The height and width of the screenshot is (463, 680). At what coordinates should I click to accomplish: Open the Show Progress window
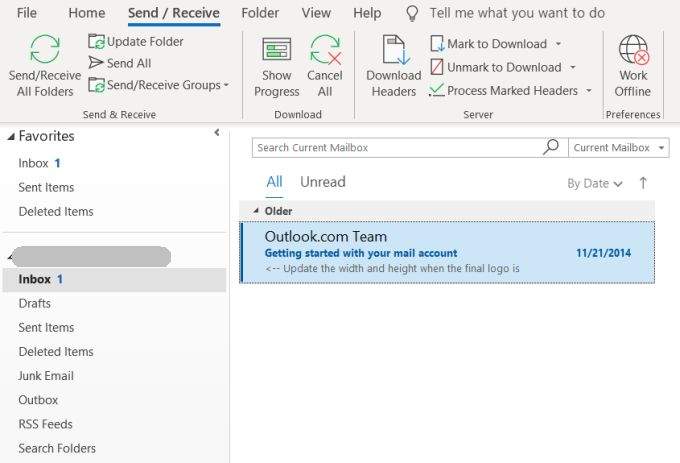click(277, 67)
